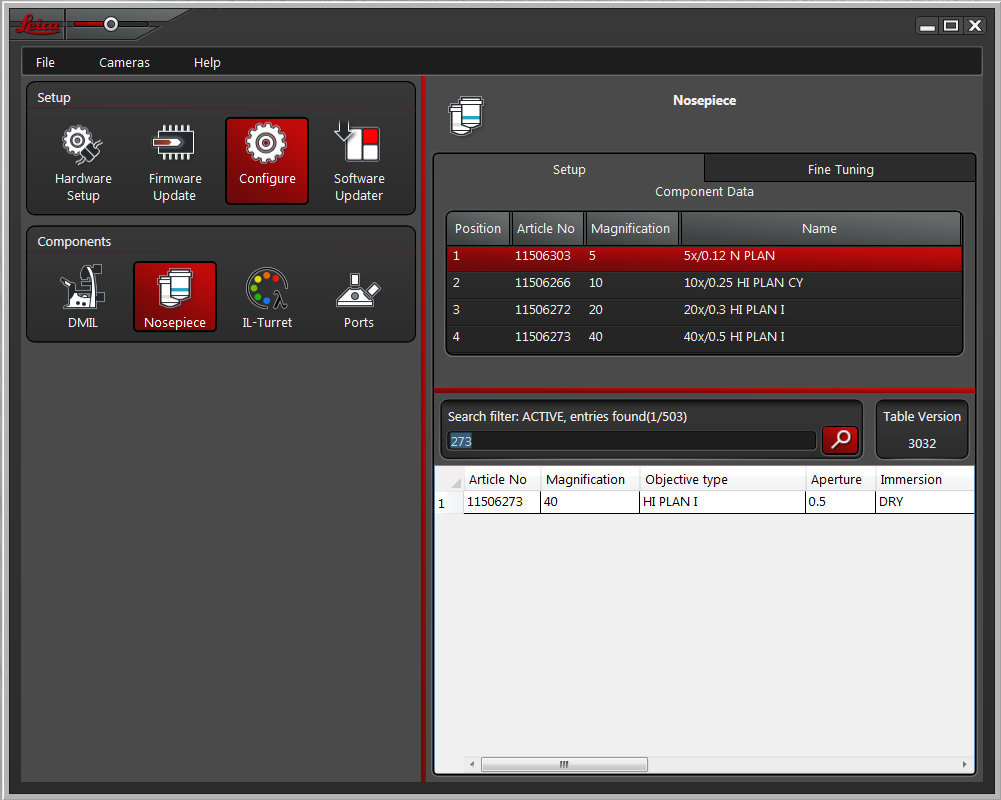This screenshot has height=800, width=1001.
Task: Open the Help menu
Action: 207,63
